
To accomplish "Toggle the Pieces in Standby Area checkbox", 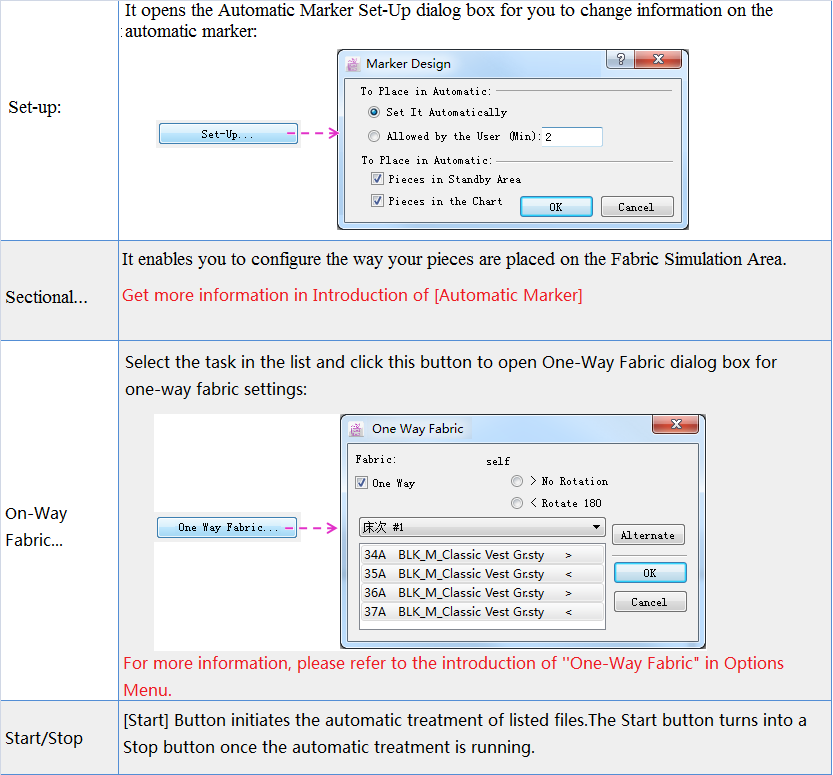I will (377, 180).
